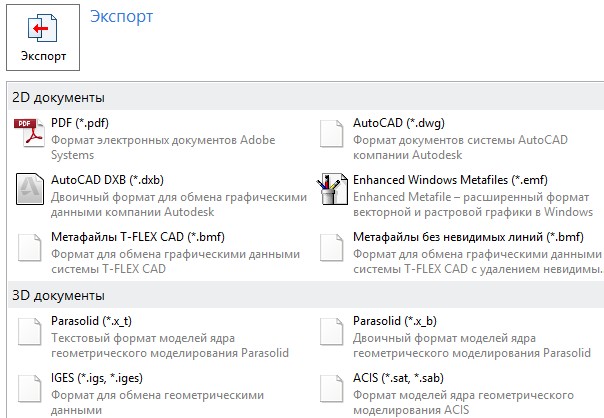604x418 pixels.
Task: Click the AutoCAD (*.dwg) document icon
Action: 332,133
